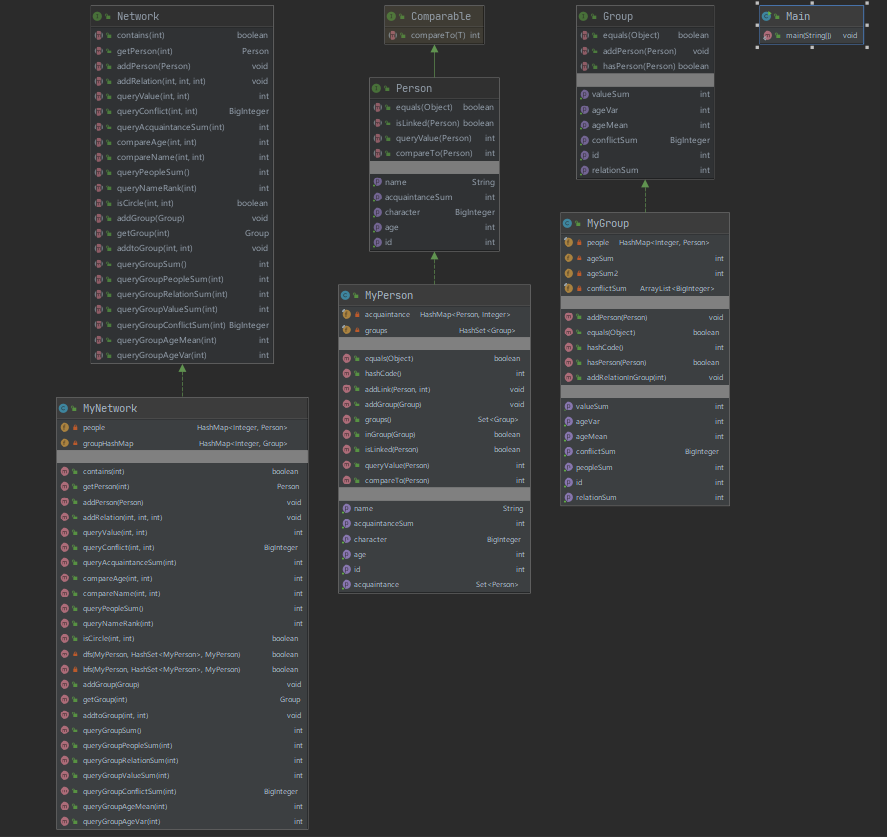Select queryGroupAgeVar(int) in the Network interface

pos(180,355)
